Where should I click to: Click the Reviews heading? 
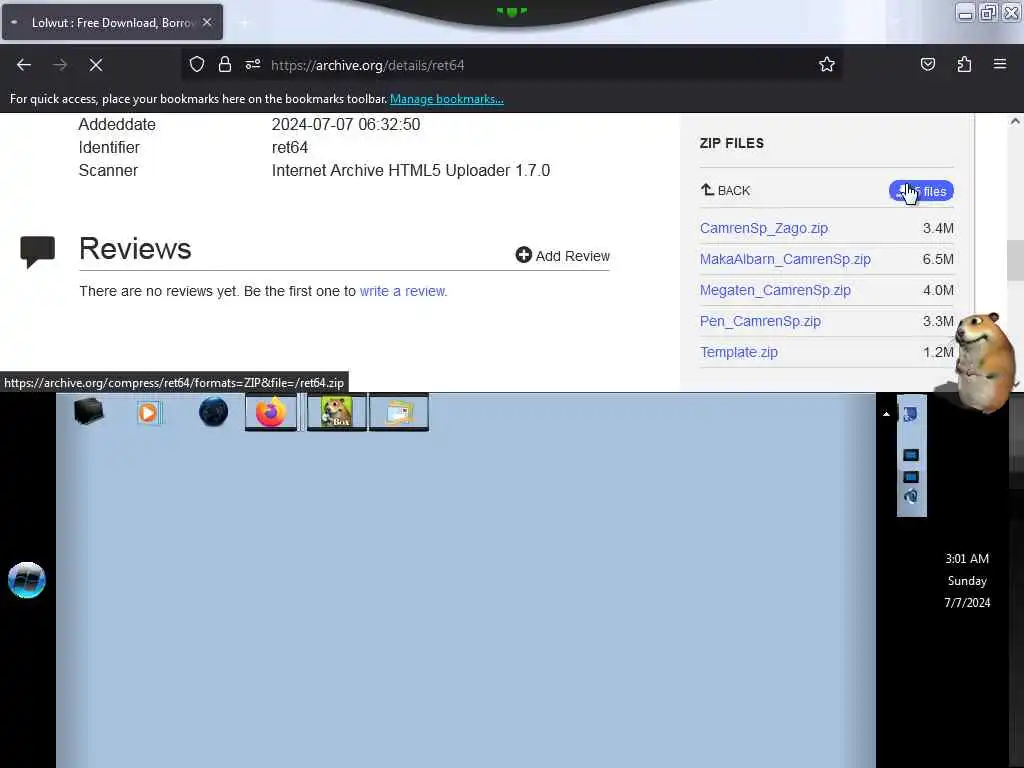(135, 249)
